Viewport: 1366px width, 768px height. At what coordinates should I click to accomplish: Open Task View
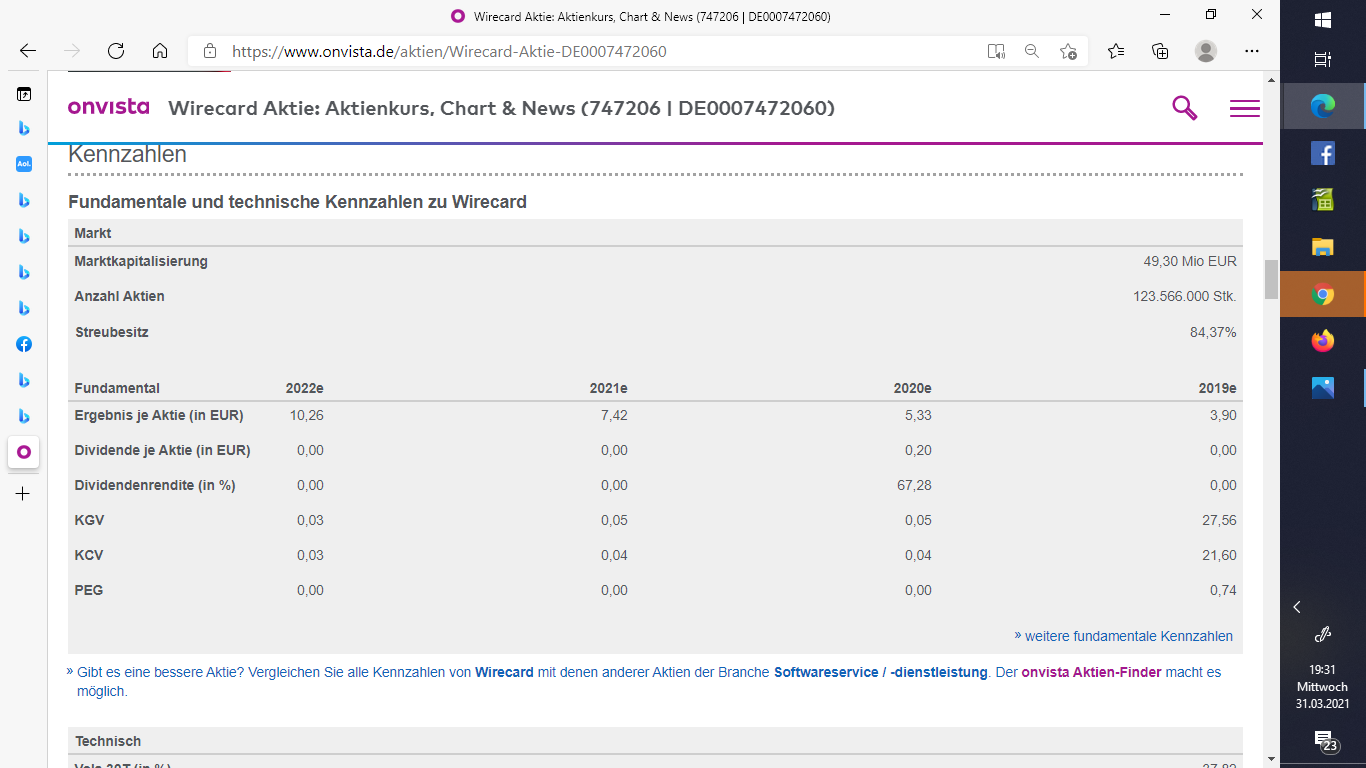click(1323, 60)
